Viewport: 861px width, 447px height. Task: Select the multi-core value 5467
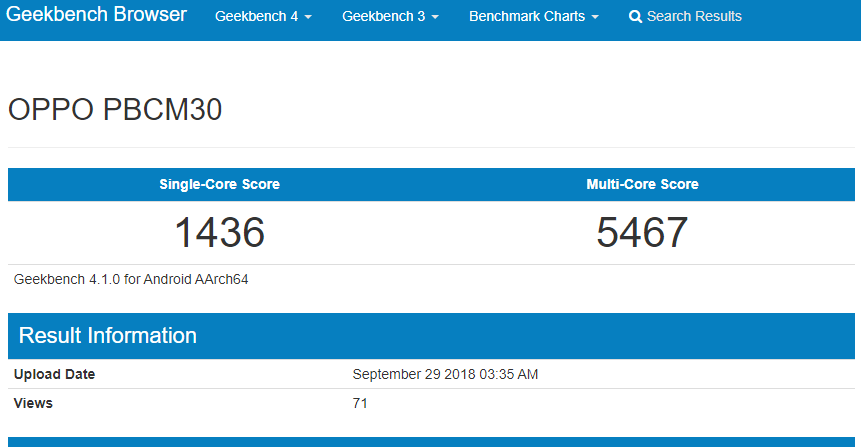coord(642,232)
